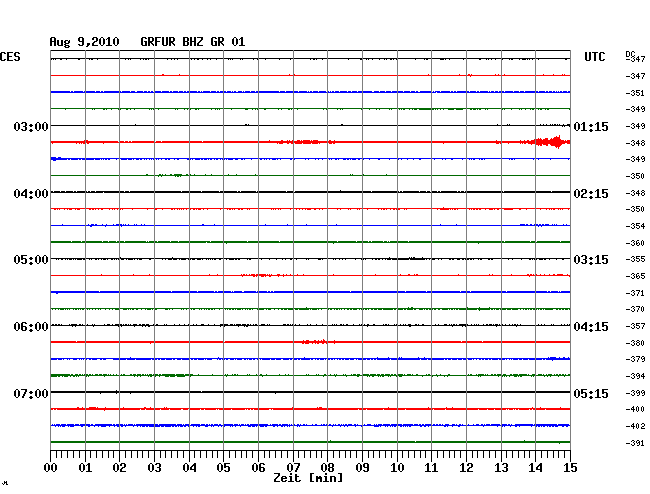Viewport: 650px width, 494px height.
Task: Click the DC offset value -400
Action: click(x=635, y=409)
